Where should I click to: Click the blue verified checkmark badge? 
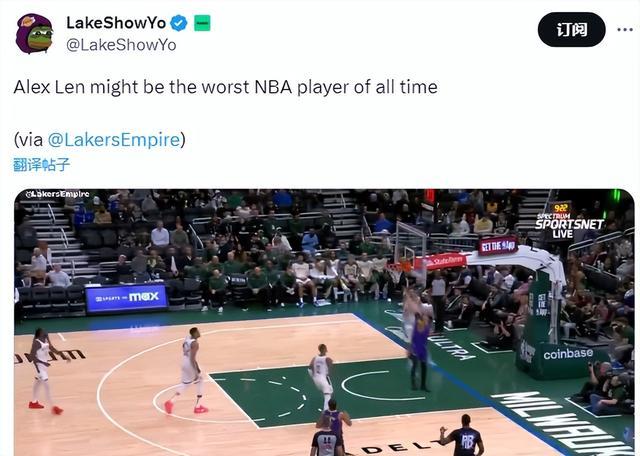click(x=178, y=23)
